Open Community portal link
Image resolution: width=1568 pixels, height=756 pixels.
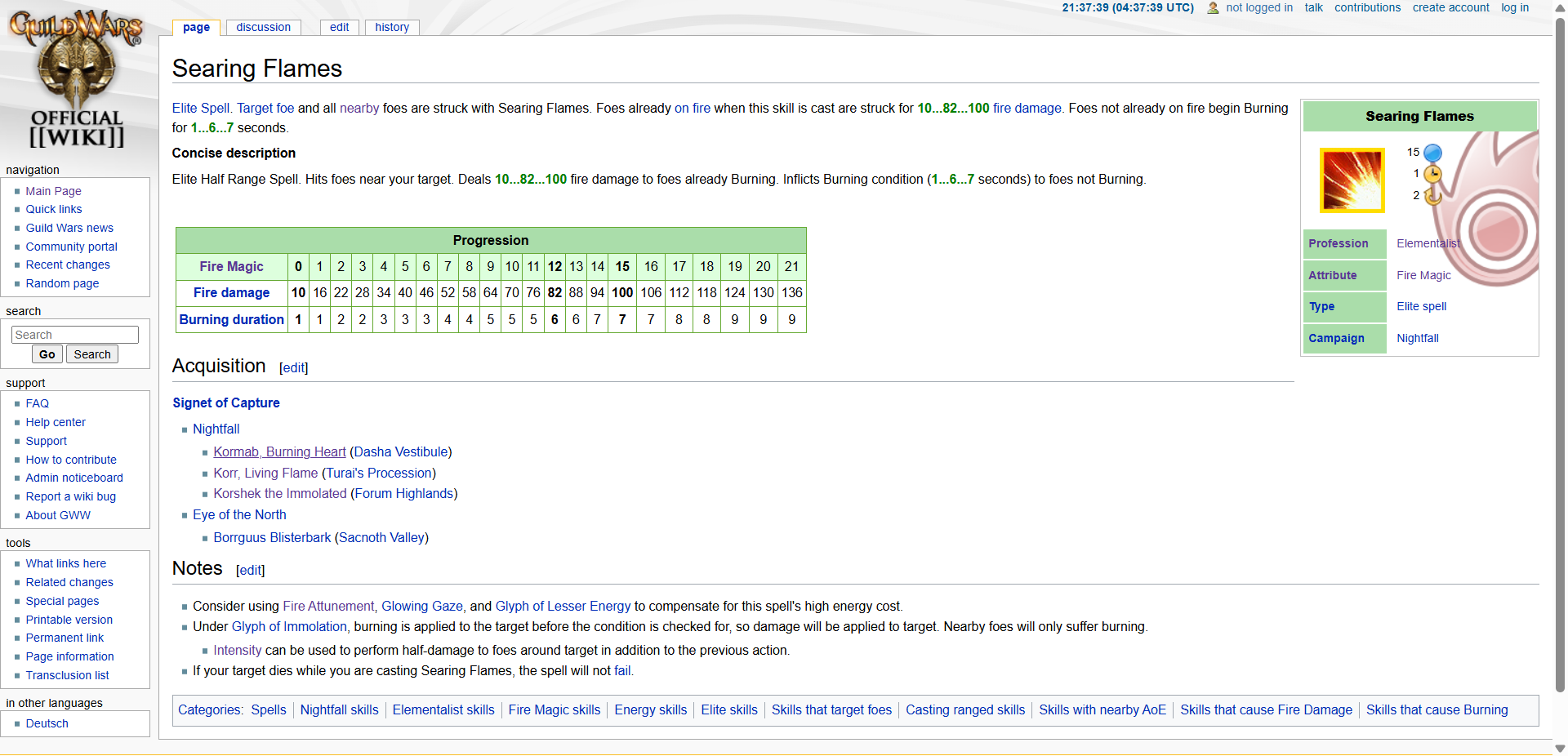71,247
